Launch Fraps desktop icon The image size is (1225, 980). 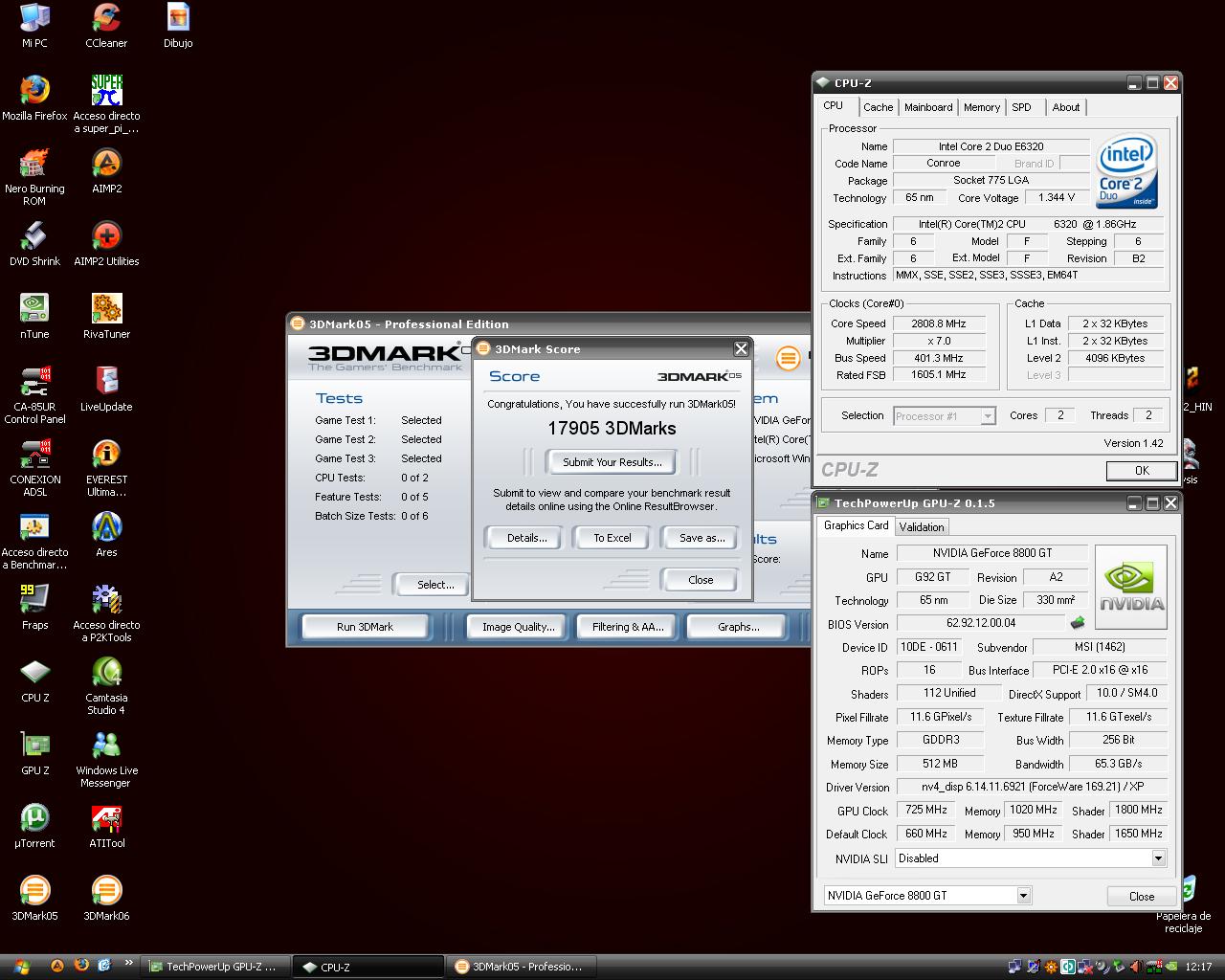pyautogui.click(x=34, y=607)
